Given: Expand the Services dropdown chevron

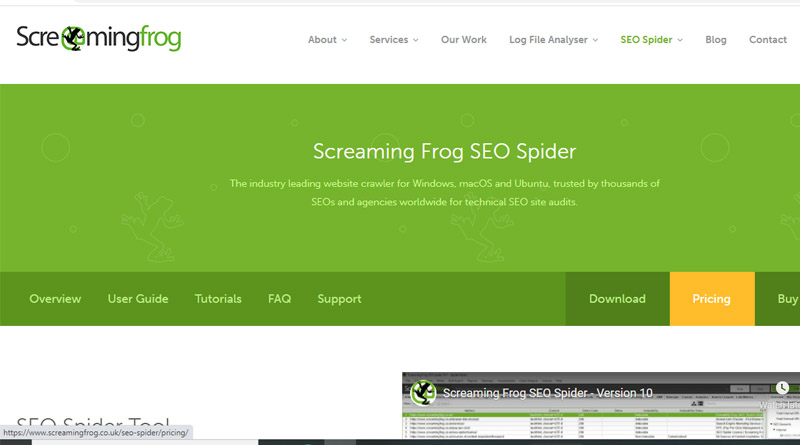Looking at the screenshot, I should [x=416, y=40].
